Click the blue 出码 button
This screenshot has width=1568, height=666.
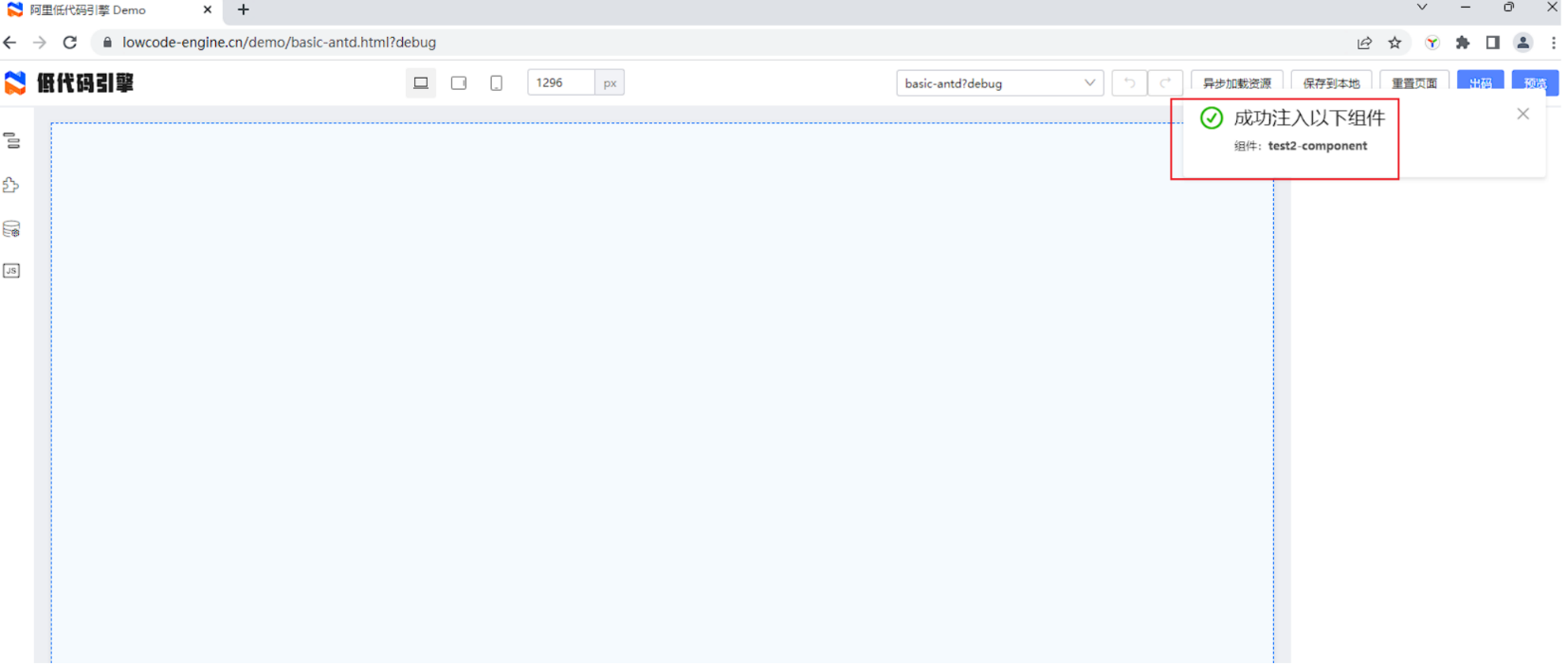tap(1480, 83)
